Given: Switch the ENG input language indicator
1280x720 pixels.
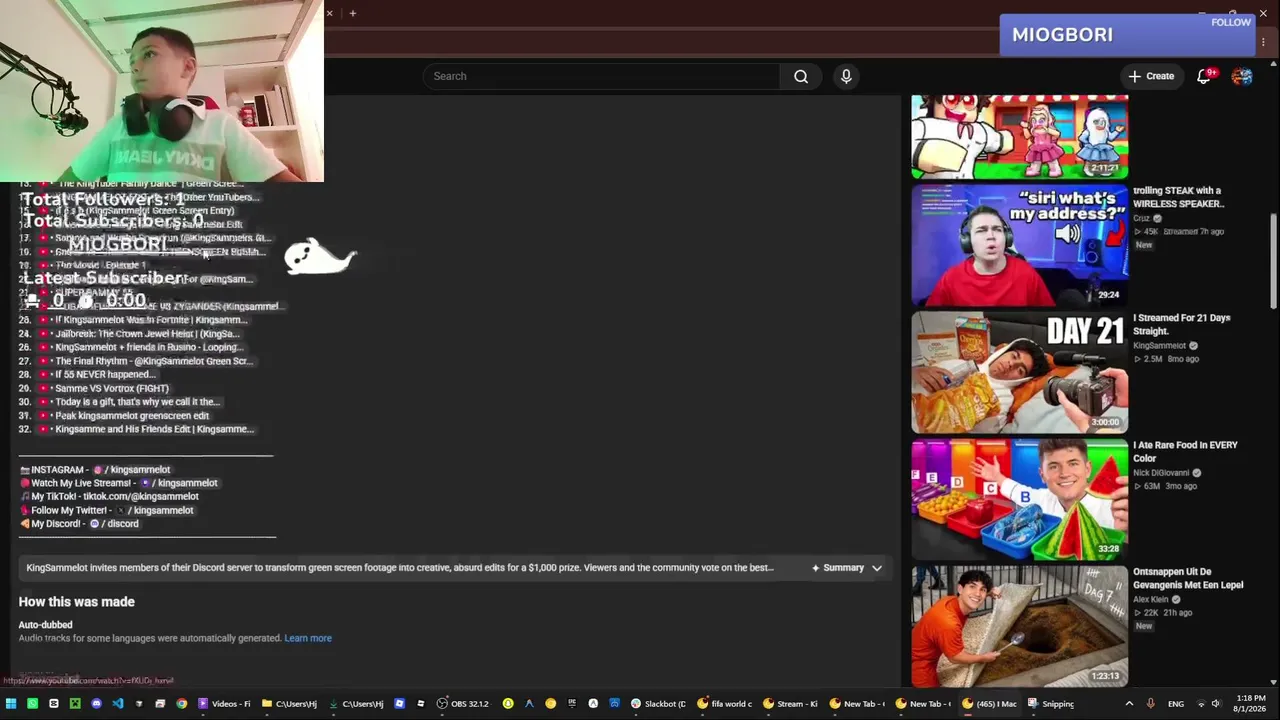Looking at the screenshot, I should [x=1176, y=704].
